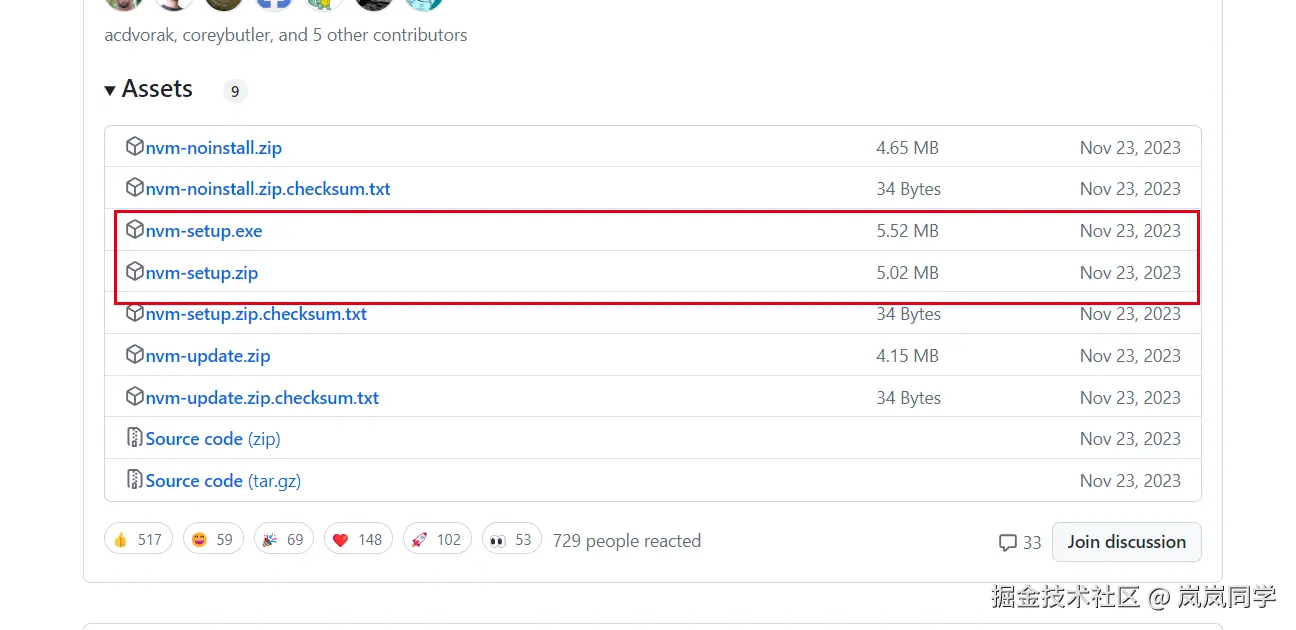
Task: Toggle the heart reaction with 148
Action: [x=357, y=540]
